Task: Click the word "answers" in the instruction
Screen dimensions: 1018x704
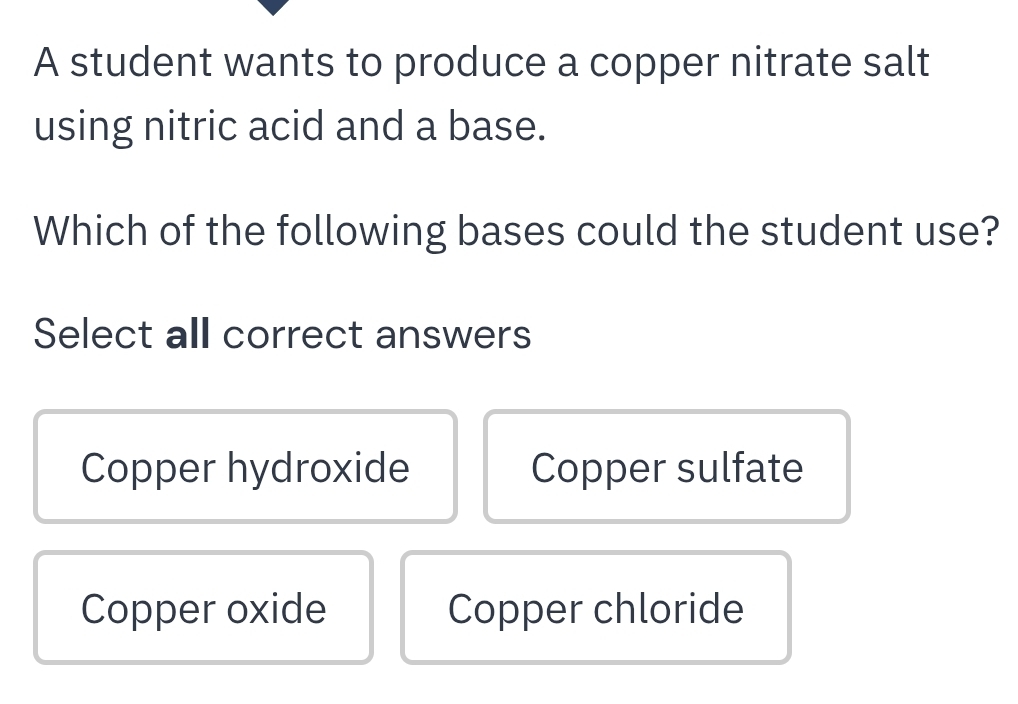Action: pyautogui.click(x=453, y=334)
